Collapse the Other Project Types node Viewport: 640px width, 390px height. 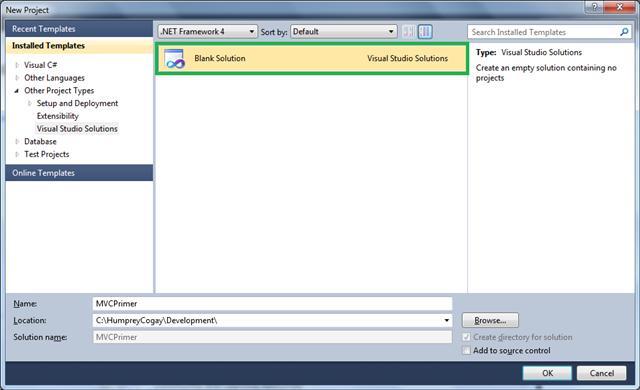[17, 91]
